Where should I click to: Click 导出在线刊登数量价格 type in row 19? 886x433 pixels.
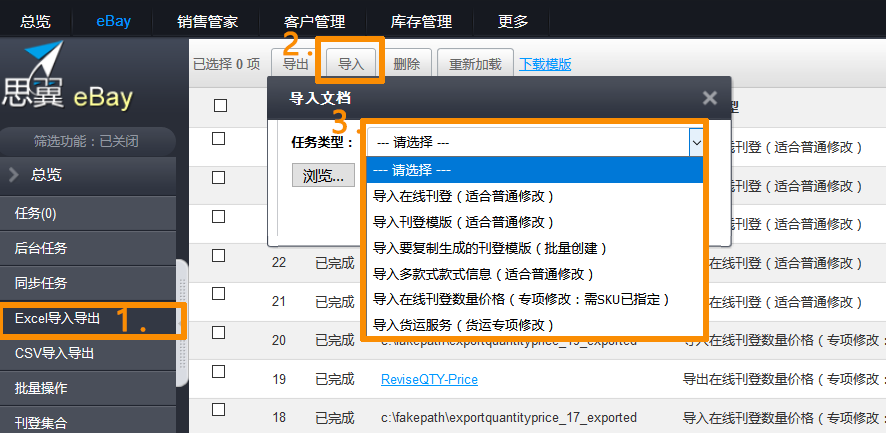tap(784, 379)
